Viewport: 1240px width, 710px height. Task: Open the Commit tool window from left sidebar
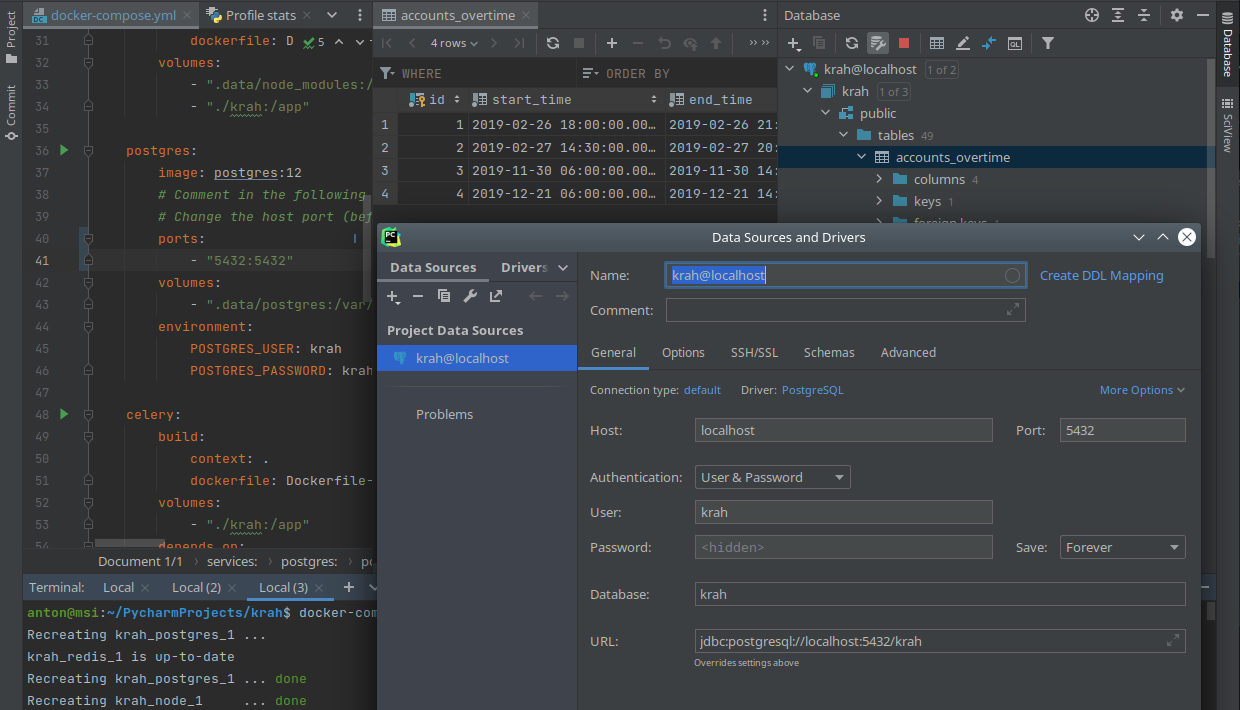pyautogui.click(x=11, y=112)
